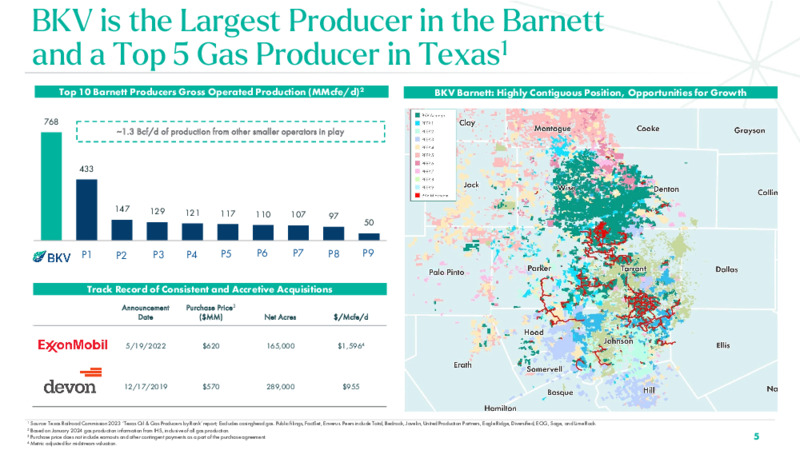Click net acres '289,000'

coord(281,387)
